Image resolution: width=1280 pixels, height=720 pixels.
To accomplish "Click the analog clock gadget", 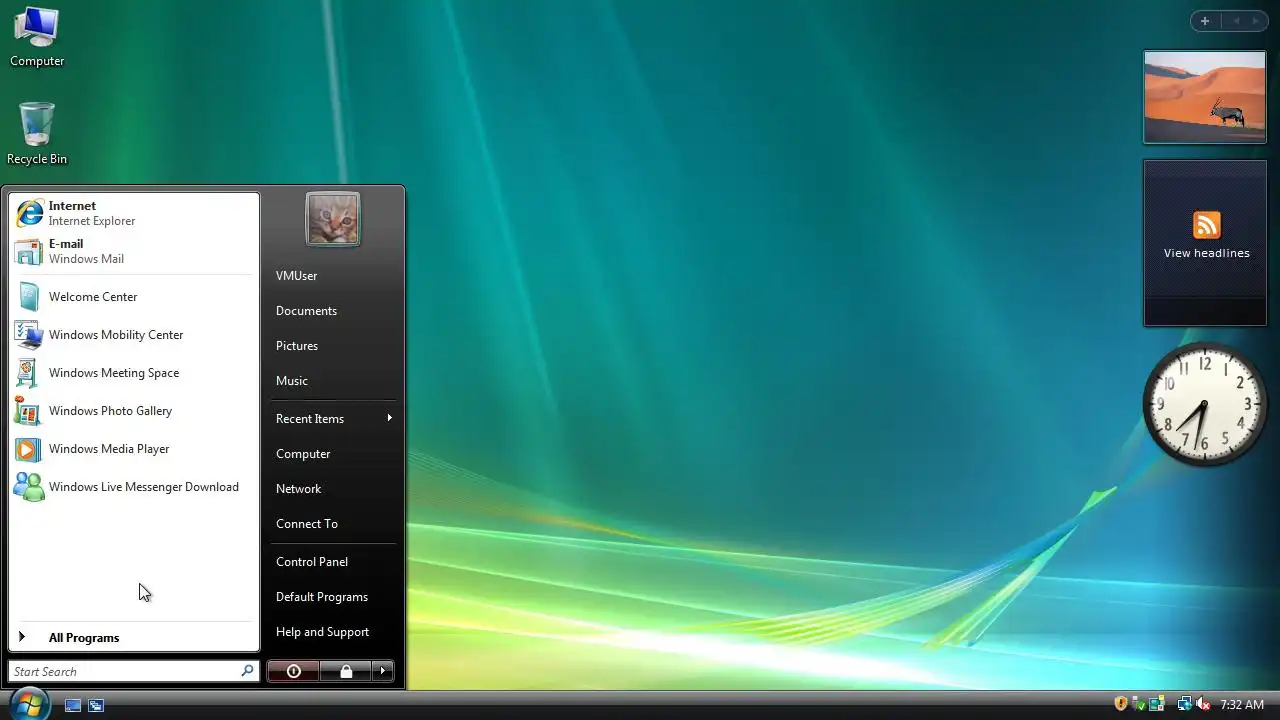I will (1204, 404).
